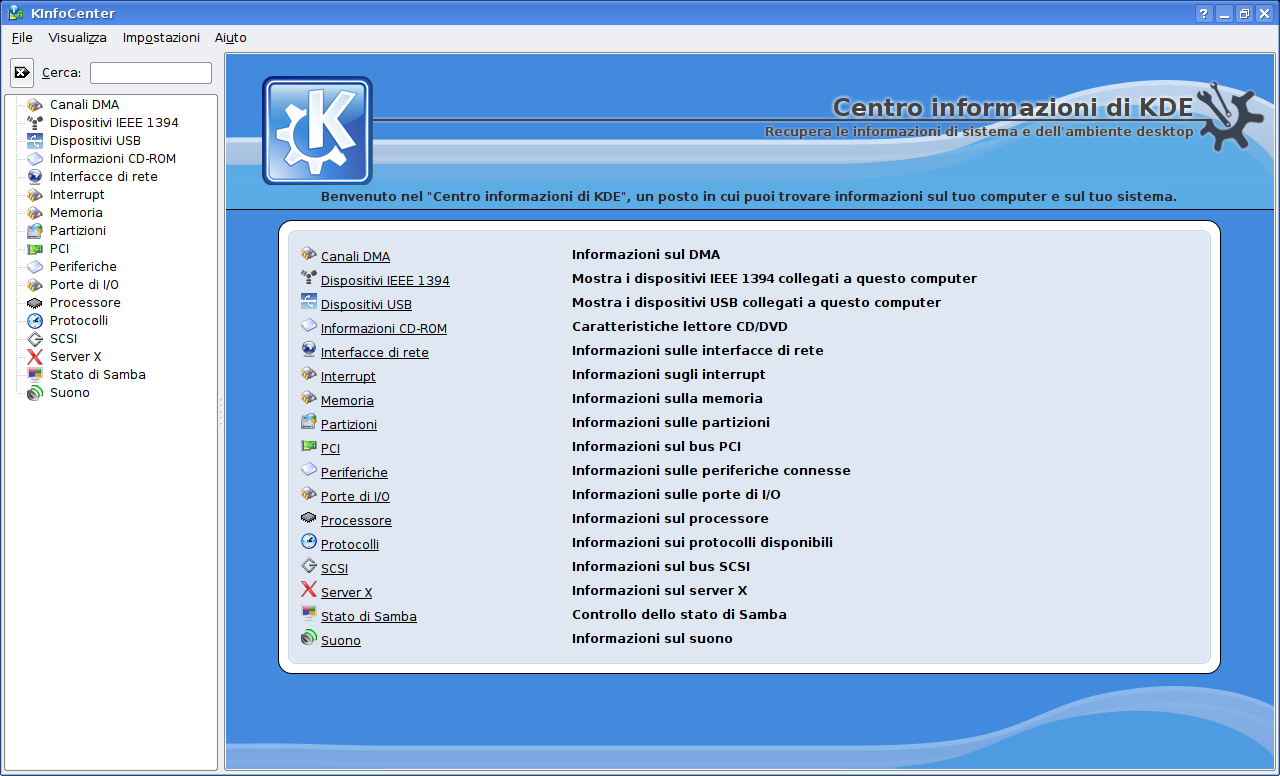The image size is (1280, 776).
Task: Click Protocolli icon in main panel
Action: (309, 542)
